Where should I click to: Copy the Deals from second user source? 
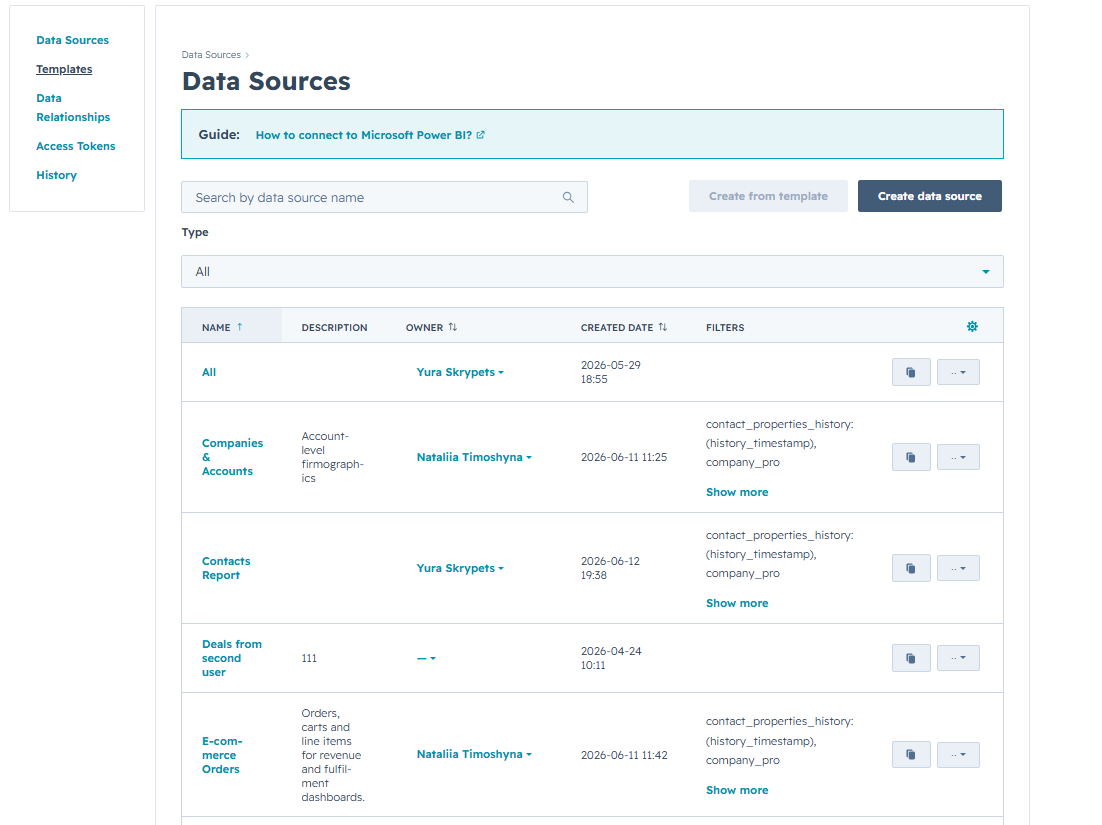pos(911,658)
